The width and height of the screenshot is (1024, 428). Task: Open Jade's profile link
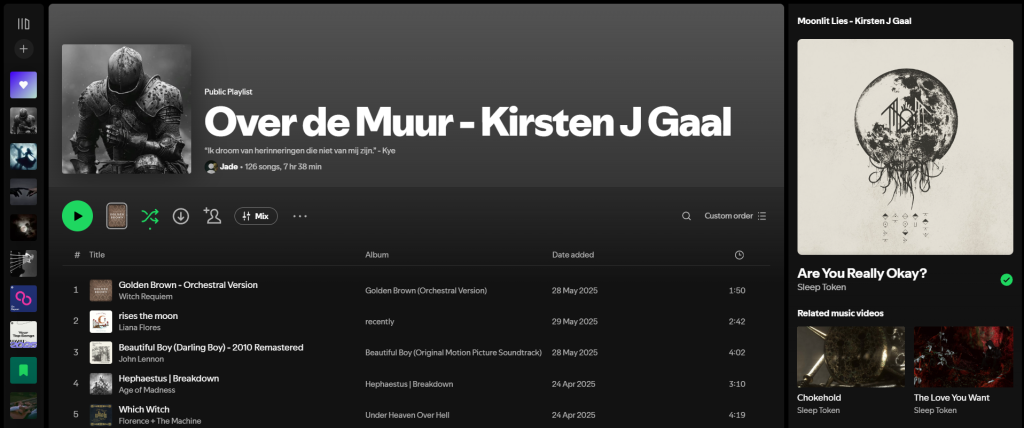click(228, 166)
